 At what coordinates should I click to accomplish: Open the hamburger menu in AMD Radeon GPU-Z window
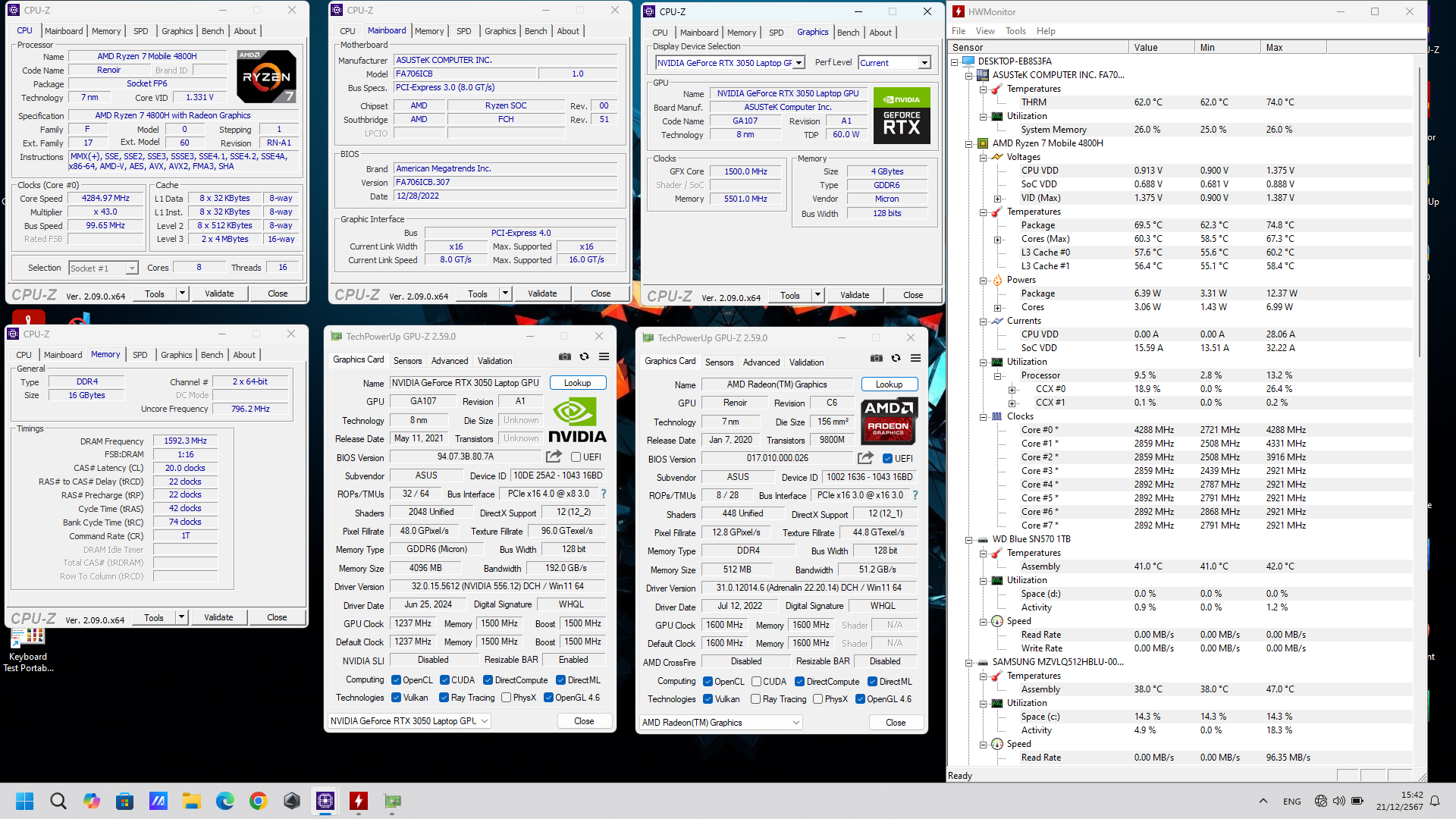[x=915, y=358]
